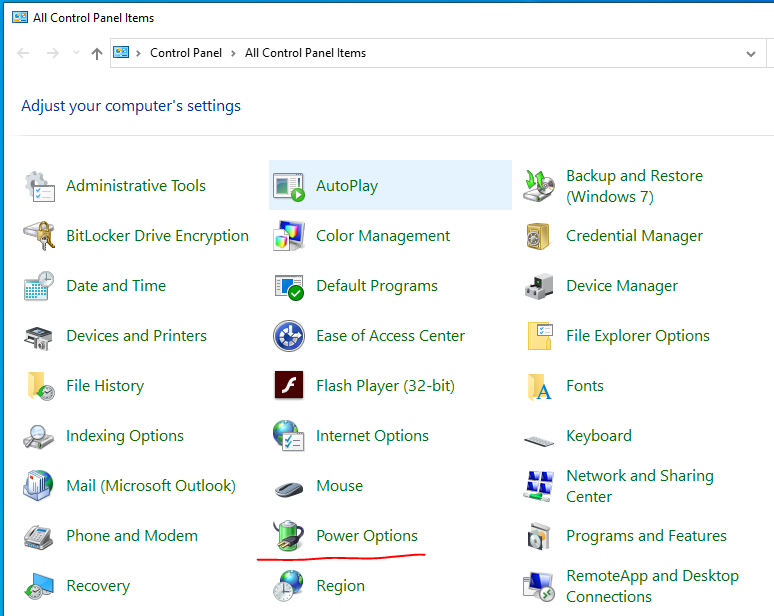Click the Phone and Modem icon
Screen dimensions: 774x616
(39, 538)
